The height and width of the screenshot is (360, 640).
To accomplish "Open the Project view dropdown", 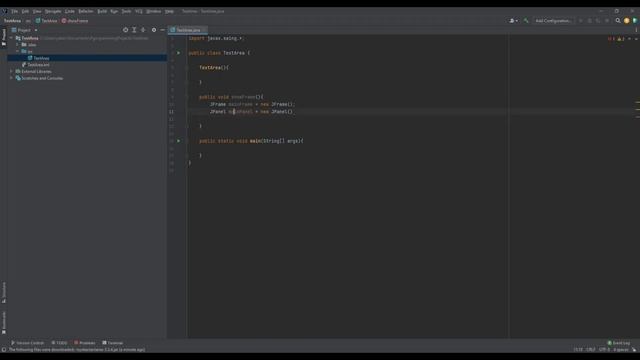I will (x=24, y=30).
